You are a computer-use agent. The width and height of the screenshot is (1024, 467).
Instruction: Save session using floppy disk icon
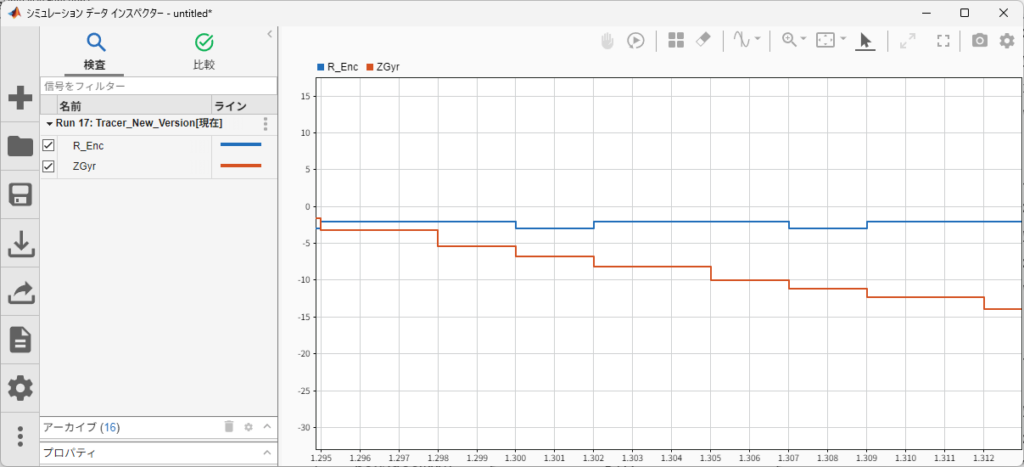[x=20, y=195]
